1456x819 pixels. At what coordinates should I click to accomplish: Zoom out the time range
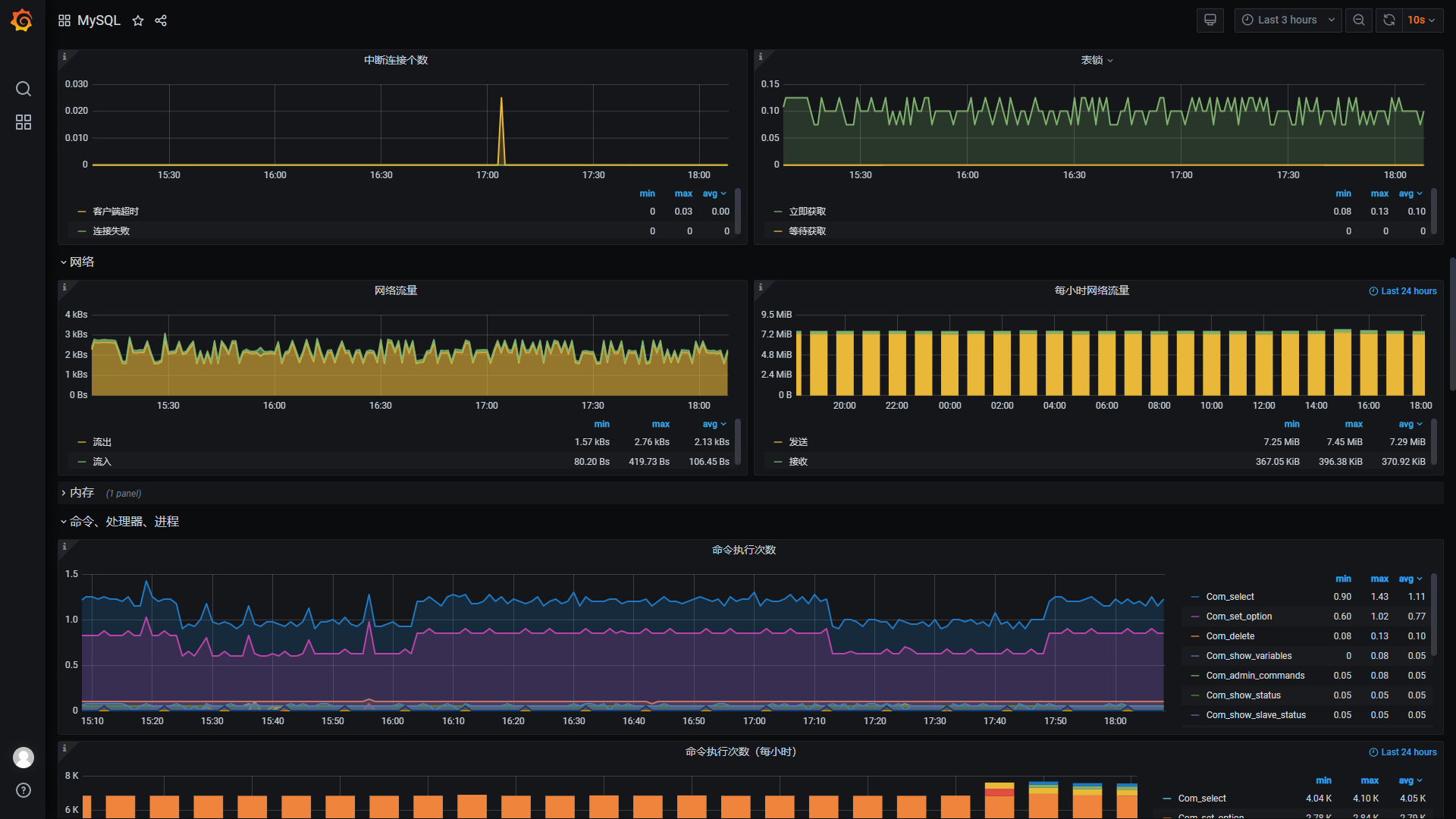(1358, 20)
